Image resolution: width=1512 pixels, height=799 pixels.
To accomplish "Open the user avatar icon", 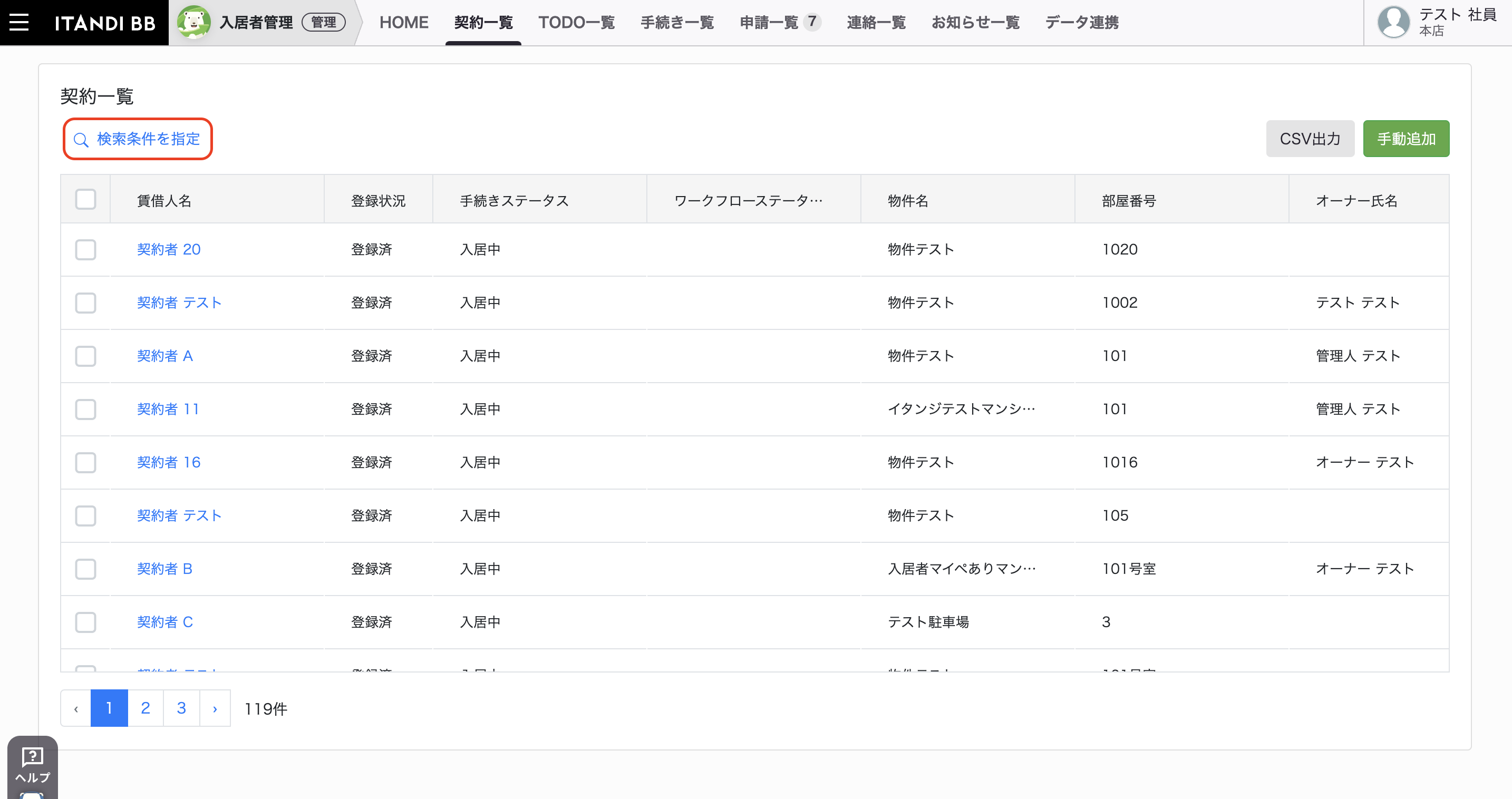I will (x=1393, y=22).
